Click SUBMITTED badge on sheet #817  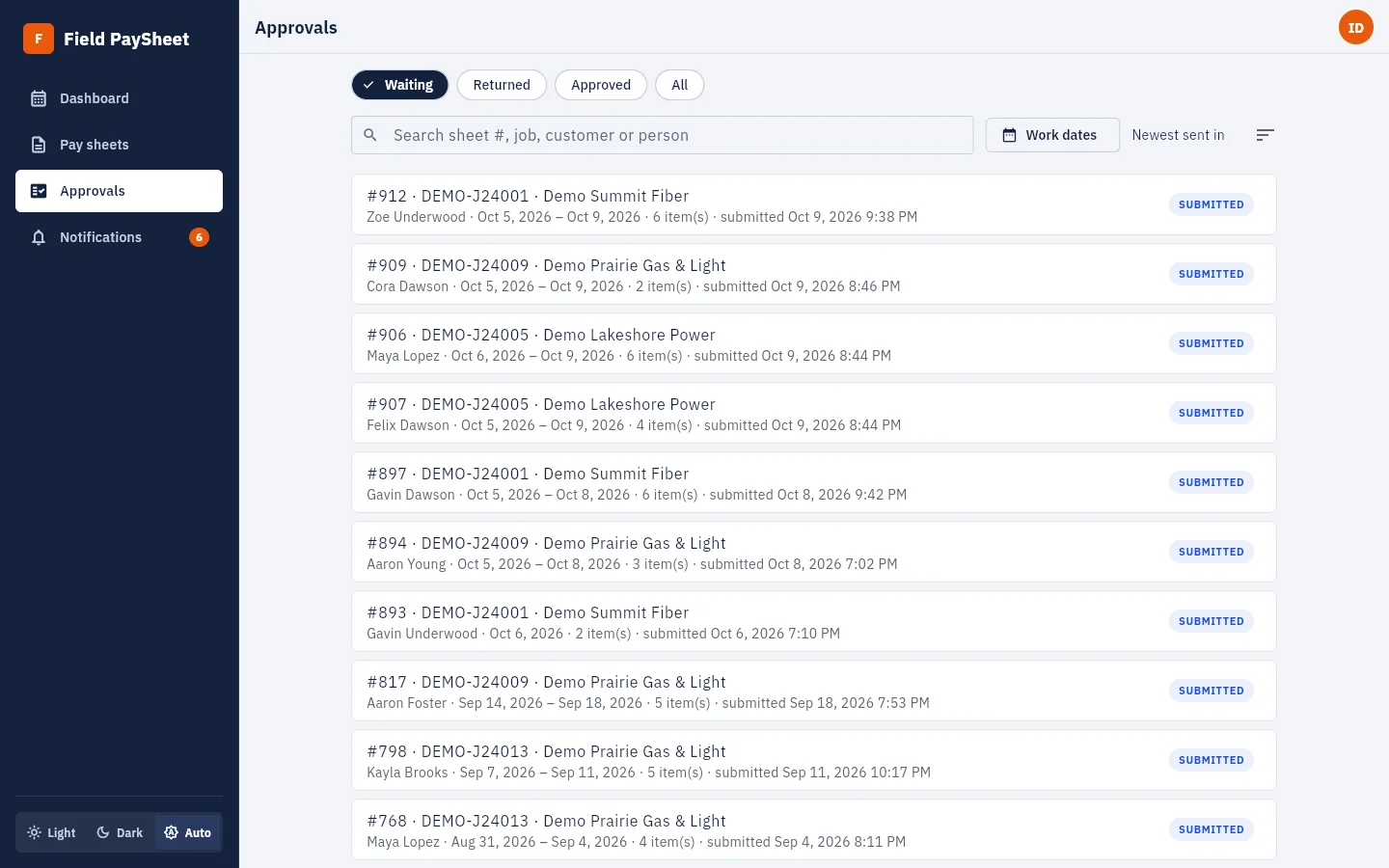[x=1211, y=691]
